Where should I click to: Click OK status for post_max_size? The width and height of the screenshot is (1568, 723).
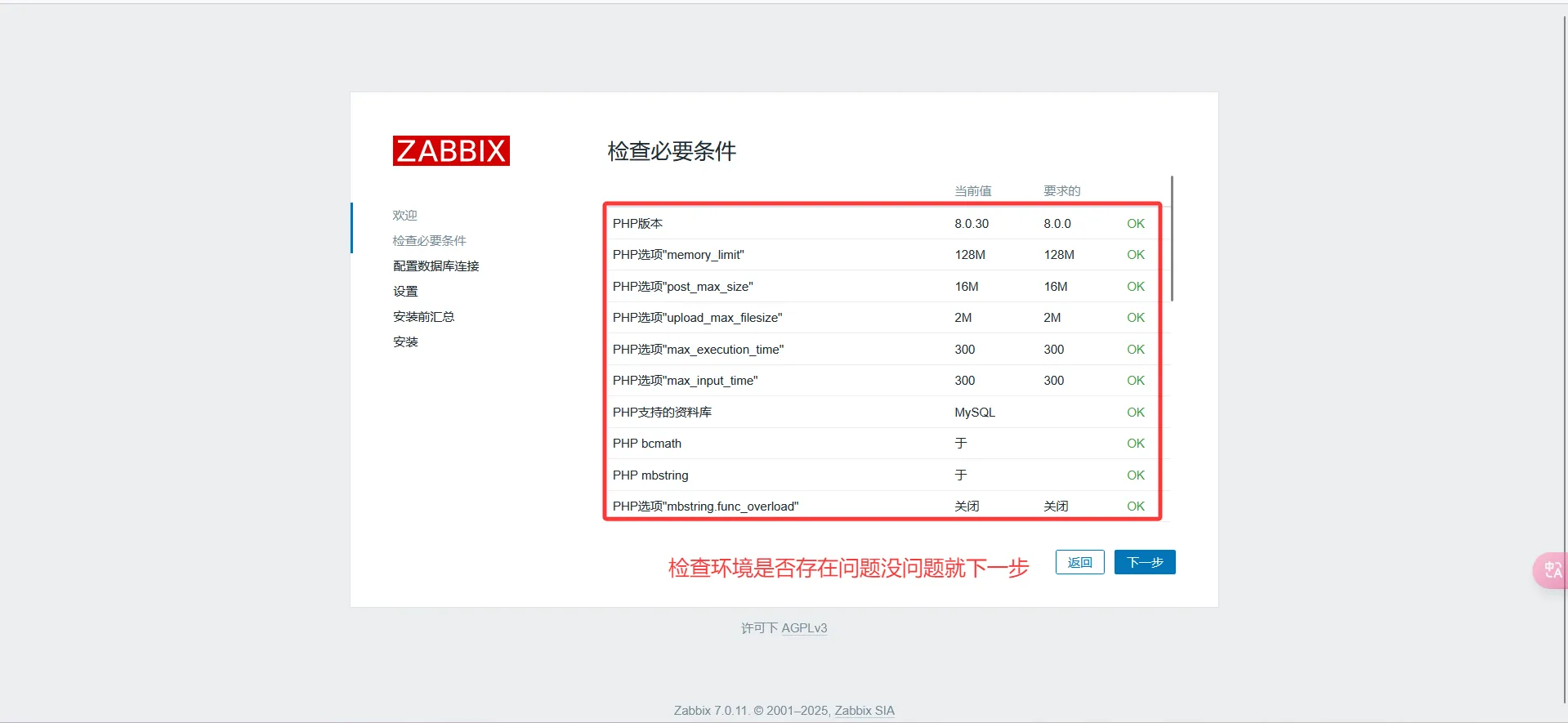1136,287
